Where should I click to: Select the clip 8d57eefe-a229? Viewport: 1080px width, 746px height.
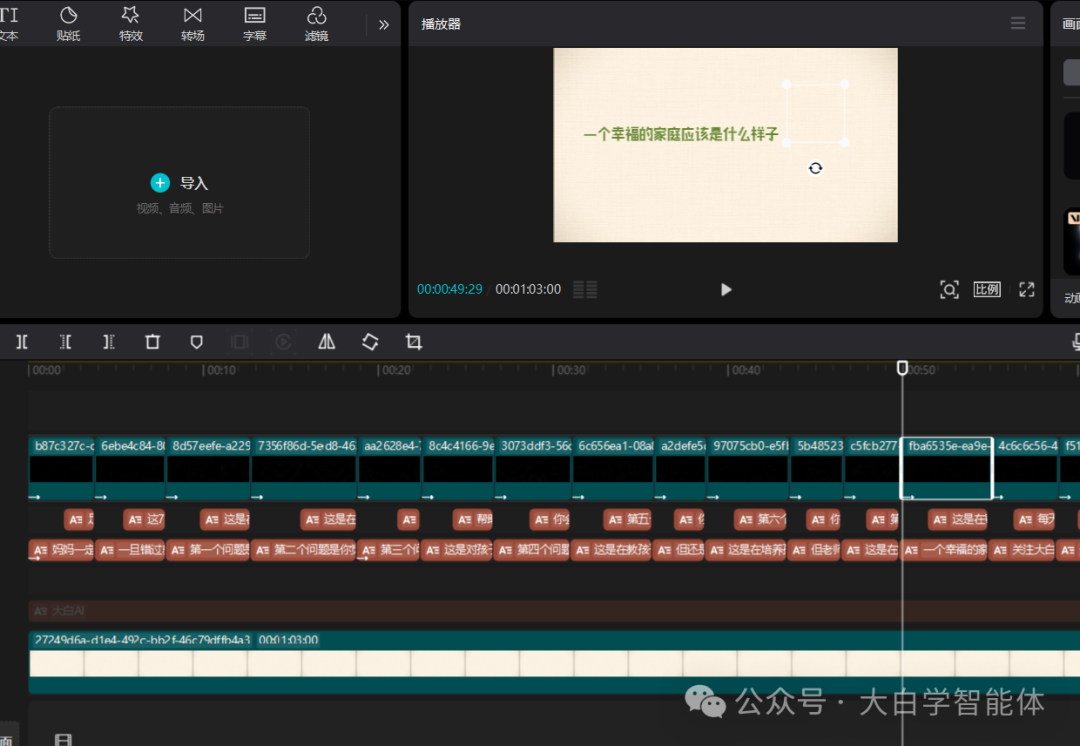209,468
